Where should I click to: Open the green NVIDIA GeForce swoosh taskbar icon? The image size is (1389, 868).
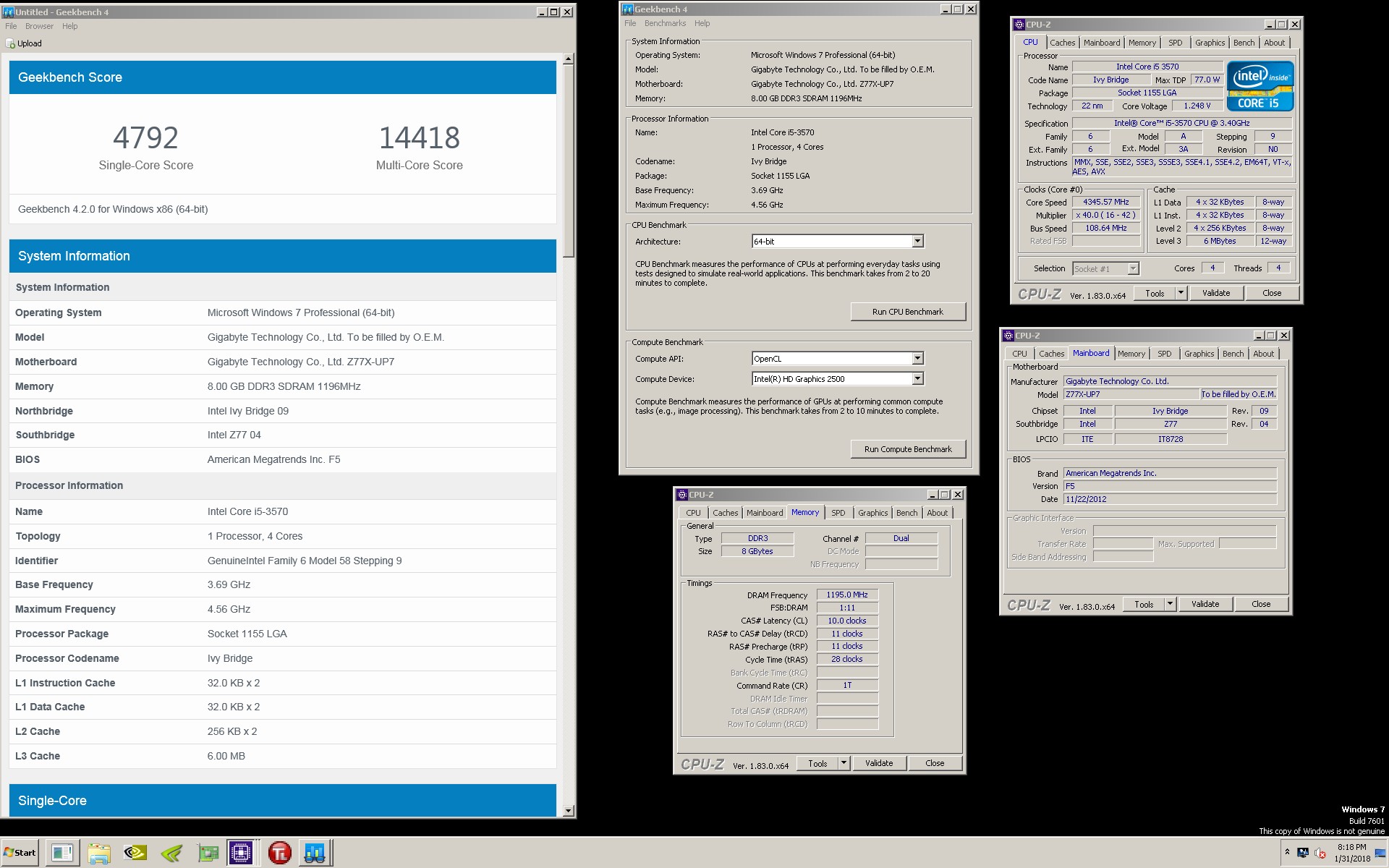171,853
